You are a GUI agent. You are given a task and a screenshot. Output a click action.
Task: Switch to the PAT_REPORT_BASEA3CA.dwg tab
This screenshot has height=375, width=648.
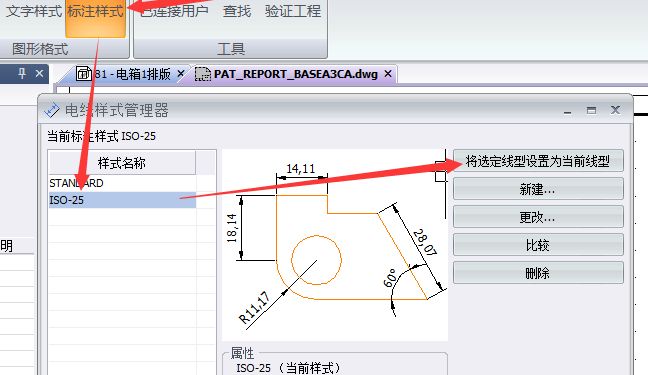296,74
